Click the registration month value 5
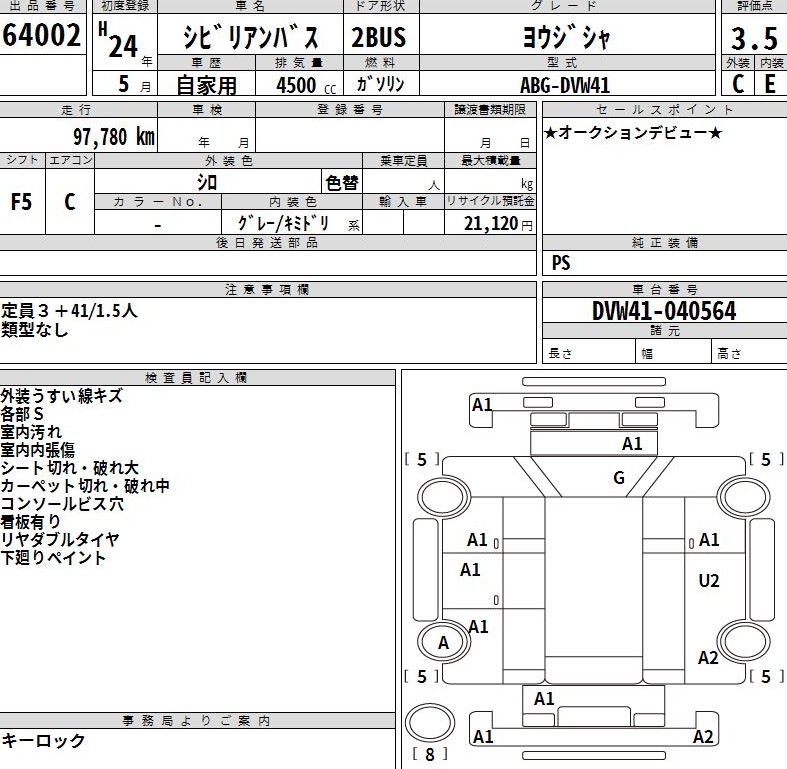Viewport: 787px width, 769px height. tap(123, 83)
